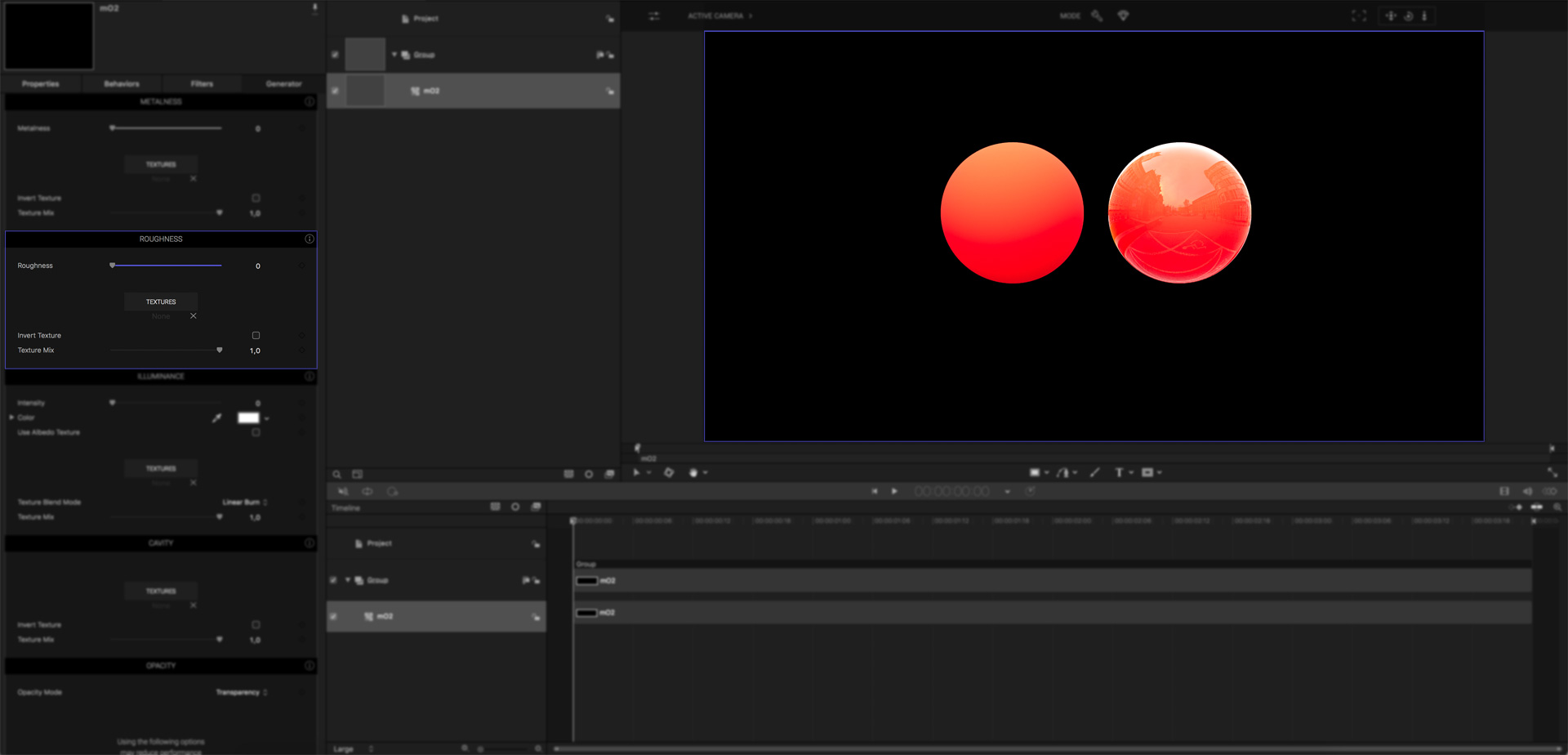
Task: Click the layers list search magnifier
Action: [336, 474]
